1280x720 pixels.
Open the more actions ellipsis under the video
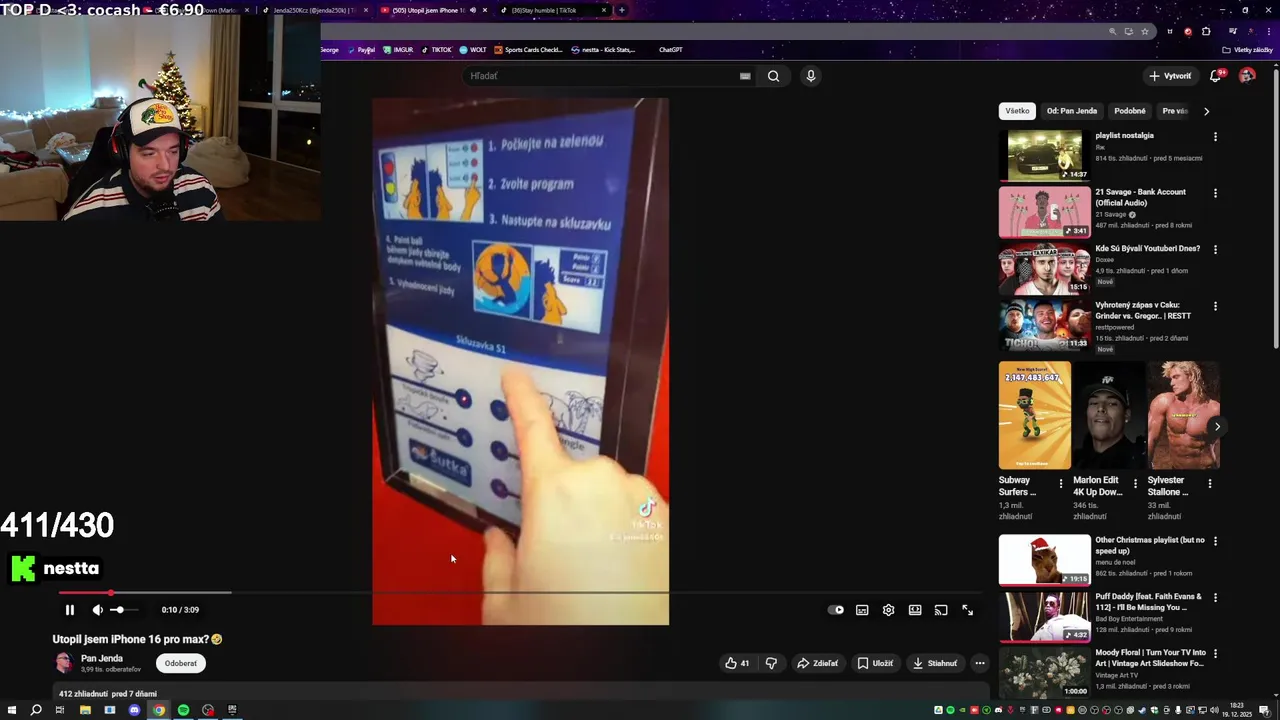[x=980, y=663]
